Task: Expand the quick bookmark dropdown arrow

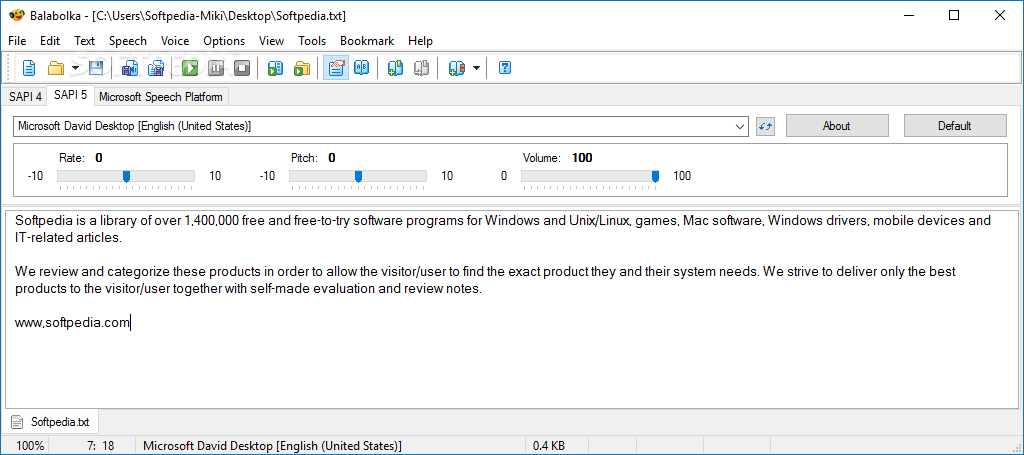Action: [x=476, y=68]
